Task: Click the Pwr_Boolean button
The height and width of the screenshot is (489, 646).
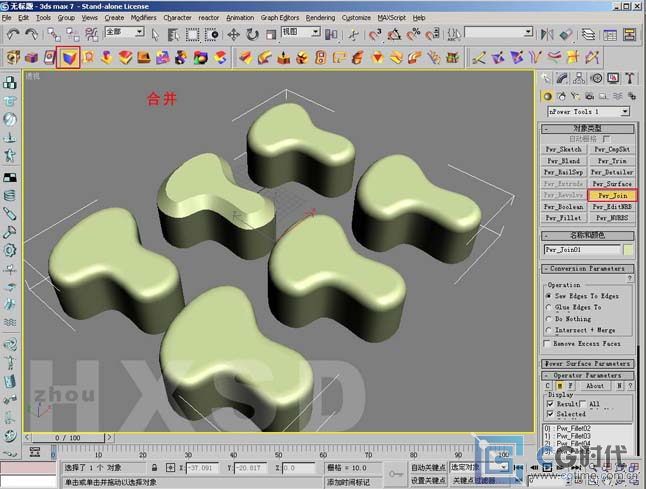Action: pos(564,207)
